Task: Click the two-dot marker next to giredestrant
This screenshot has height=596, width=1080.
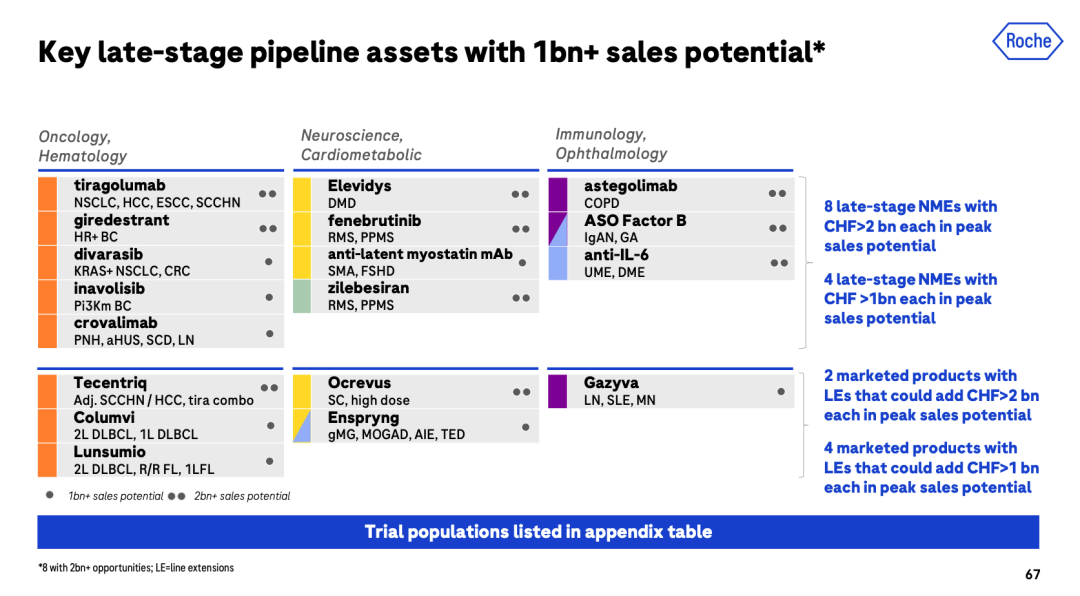Action: coord(268,228)
